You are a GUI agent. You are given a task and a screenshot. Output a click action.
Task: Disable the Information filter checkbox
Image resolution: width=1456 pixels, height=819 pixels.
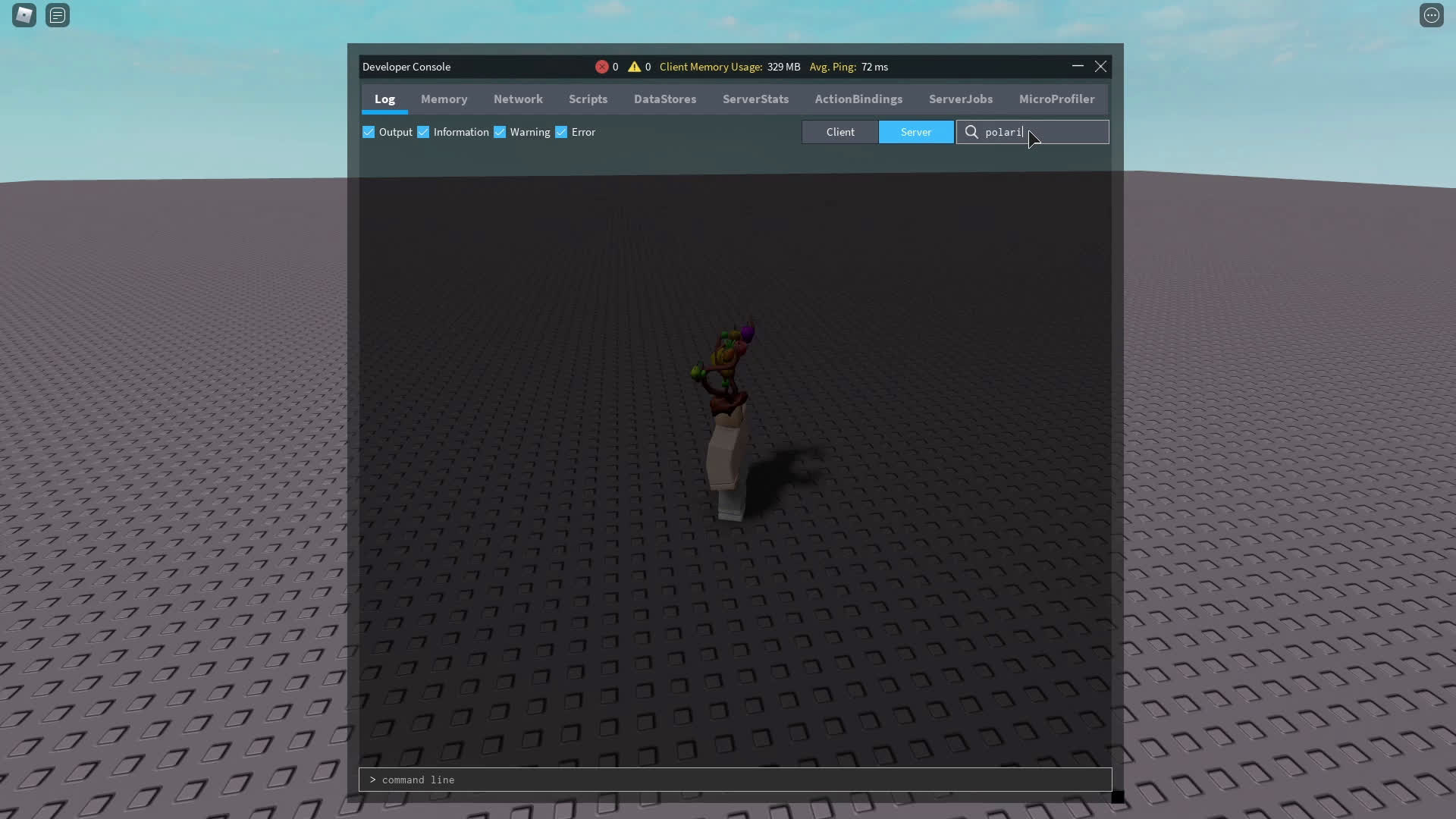click(424, 132)
